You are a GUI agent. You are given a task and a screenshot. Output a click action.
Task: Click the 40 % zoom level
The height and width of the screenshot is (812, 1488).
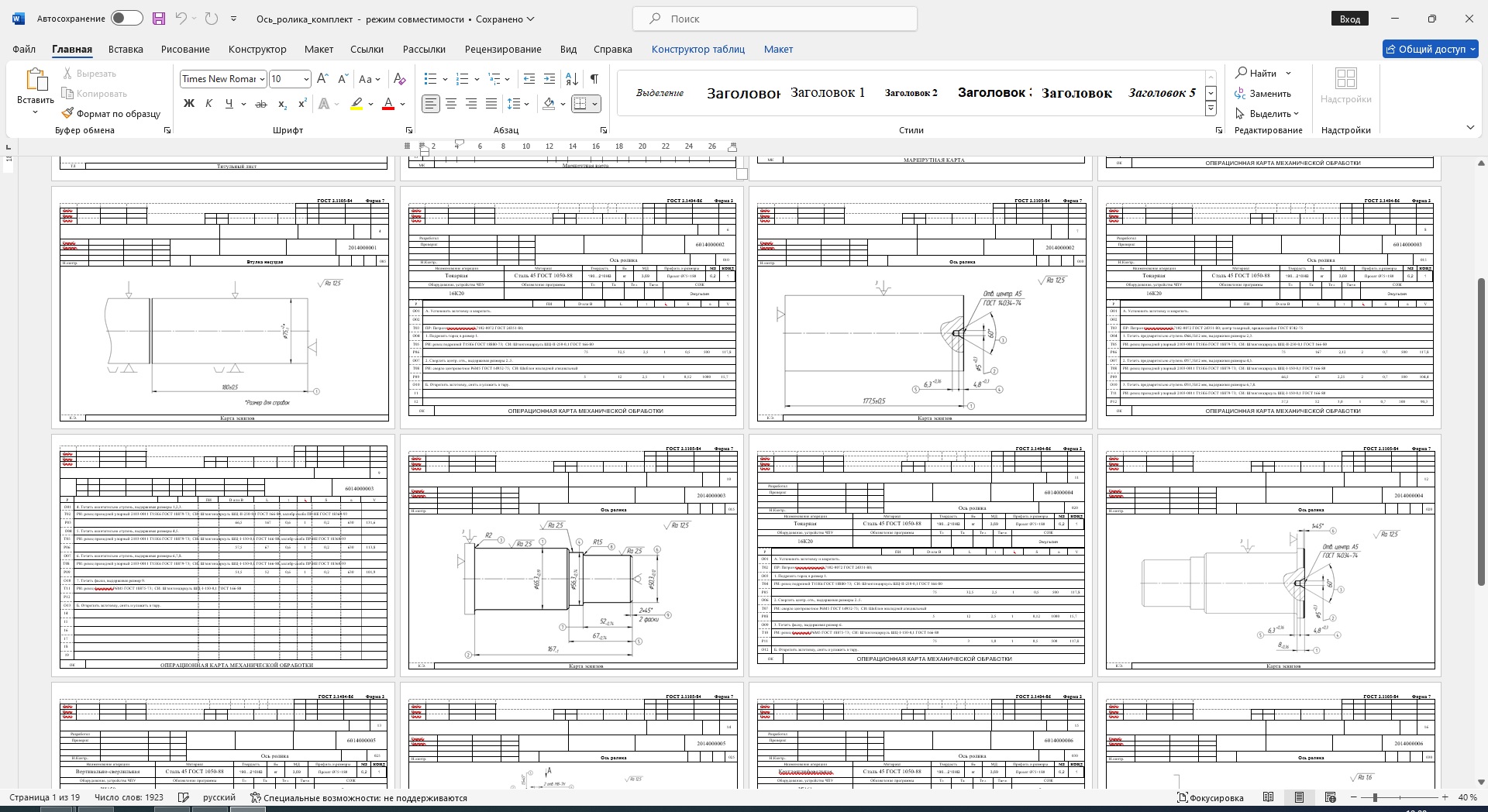1467,797
